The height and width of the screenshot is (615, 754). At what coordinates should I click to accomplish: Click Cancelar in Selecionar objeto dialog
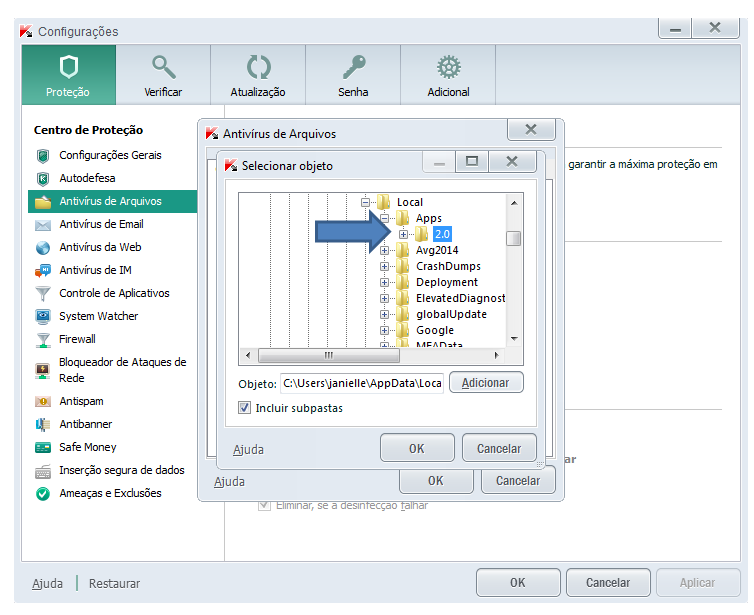click(499, 448)
